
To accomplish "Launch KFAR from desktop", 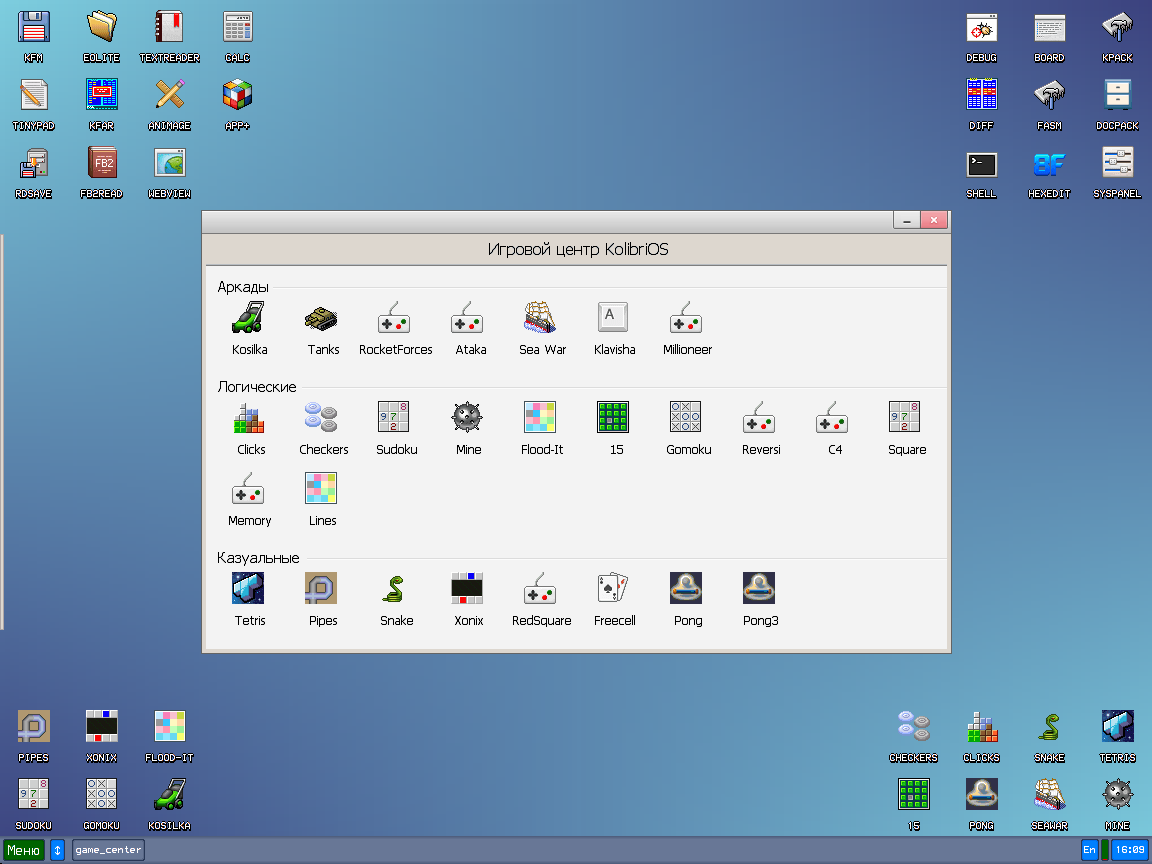I will tap(101, 105).
